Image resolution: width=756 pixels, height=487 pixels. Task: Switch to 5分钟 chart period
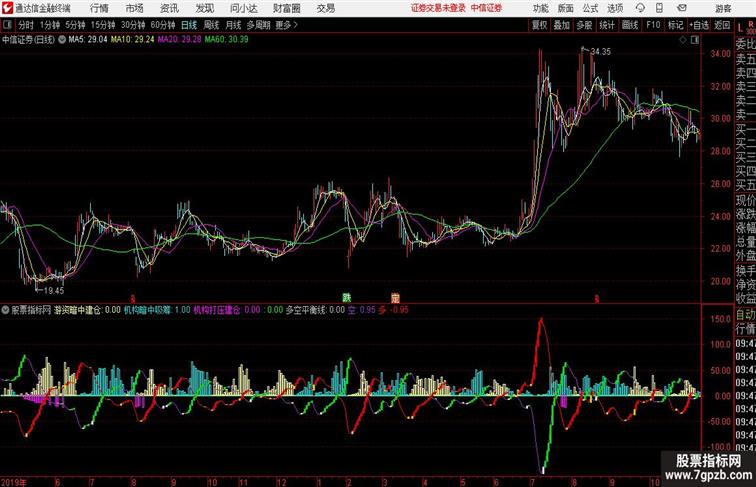pyautogui.click(x=75, y=25)
